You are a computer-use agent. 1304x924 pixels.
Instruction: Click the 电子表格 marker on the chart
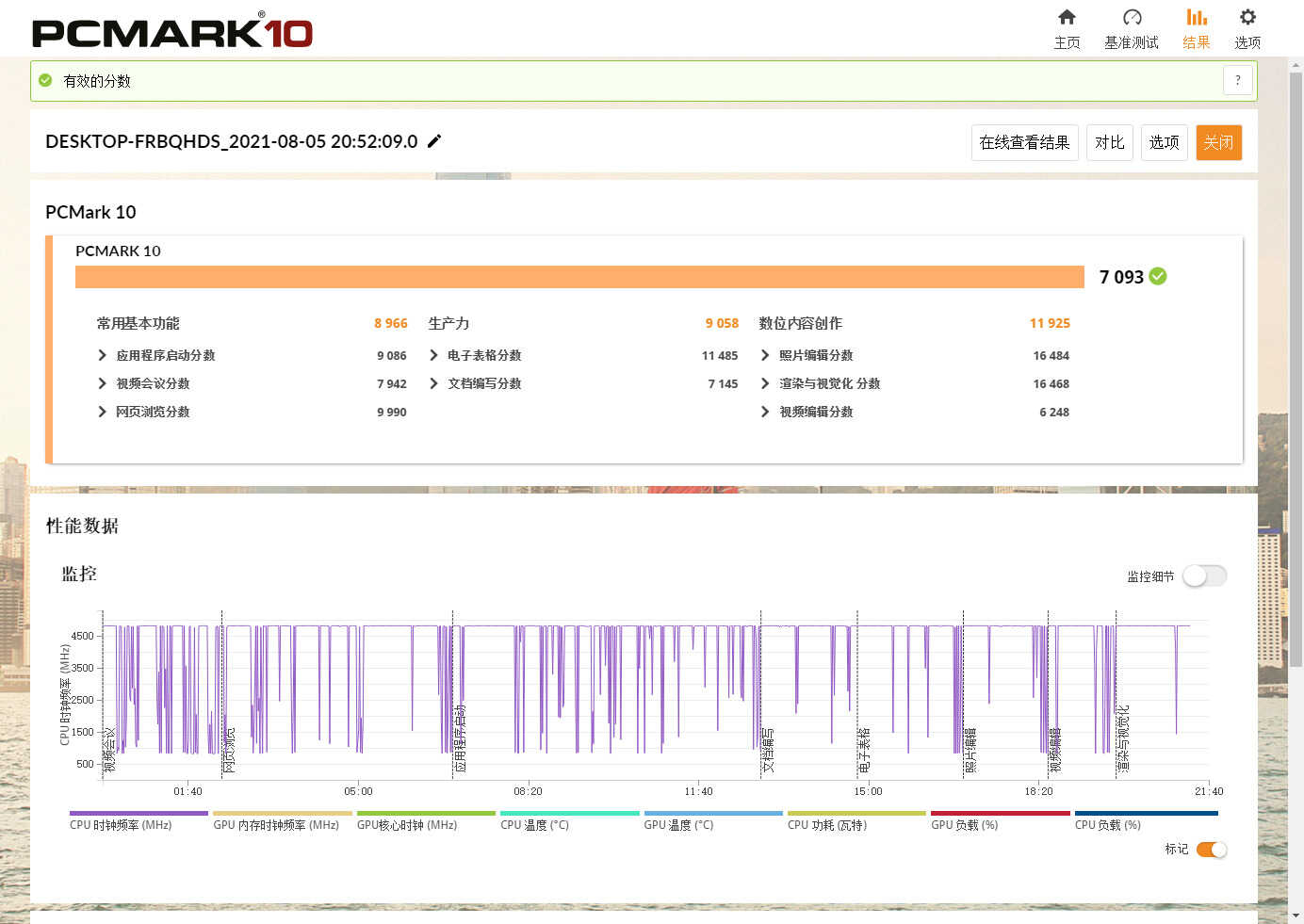pos(864,750)
